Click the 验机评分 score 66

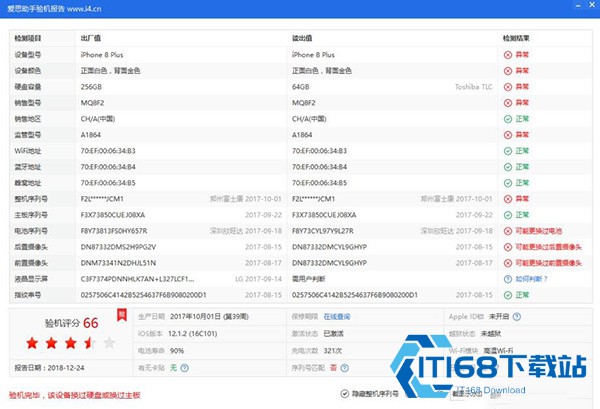point(91,323)
